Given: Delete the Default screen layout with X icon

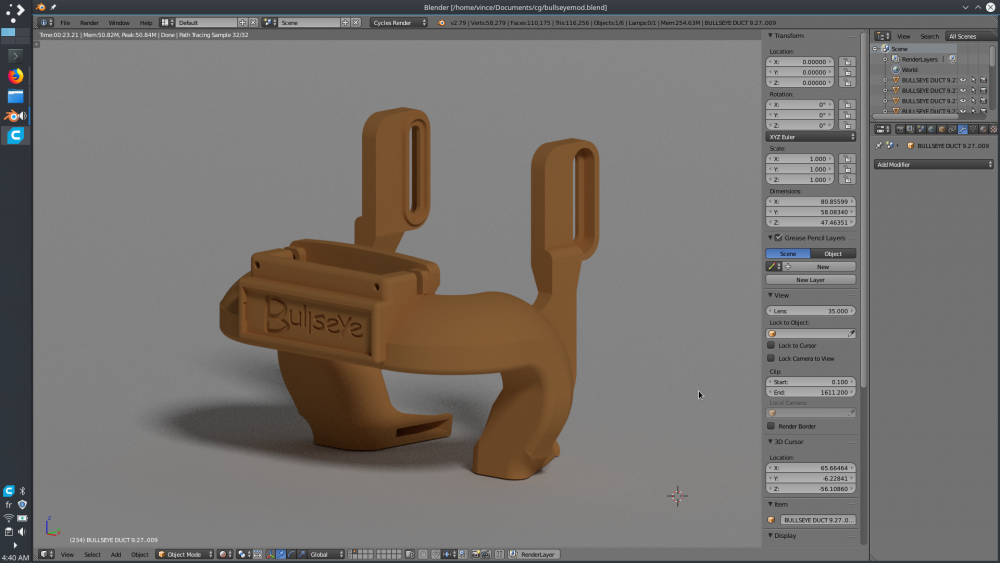Looking at the screenshot, I should pyautogui.click(x=253, y=22).
